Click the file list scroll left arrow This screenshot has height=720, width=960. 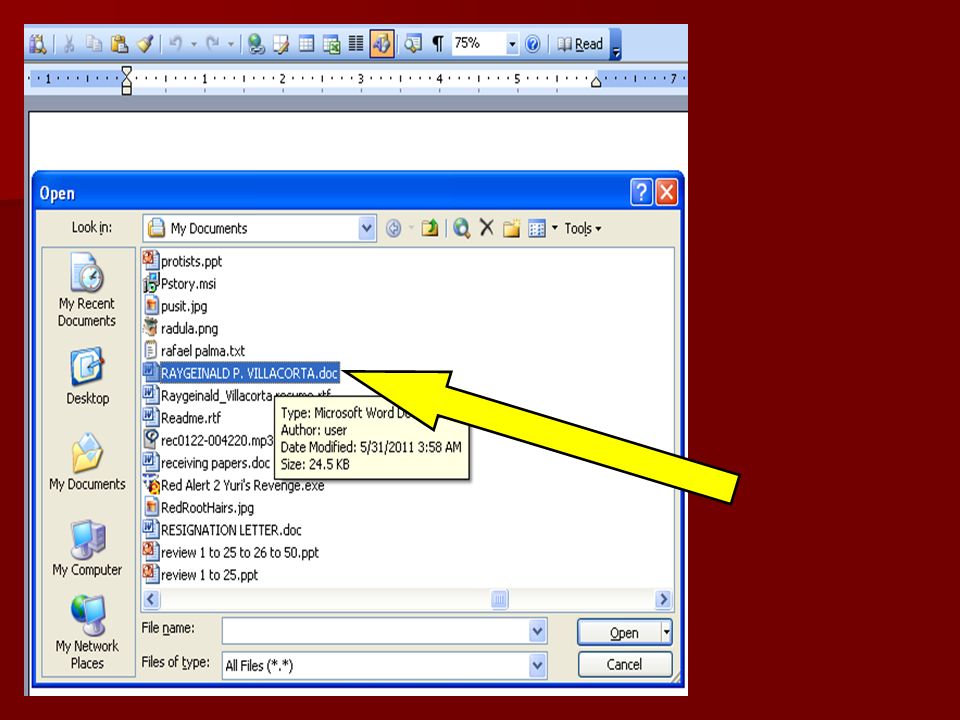tap(151, 599)
